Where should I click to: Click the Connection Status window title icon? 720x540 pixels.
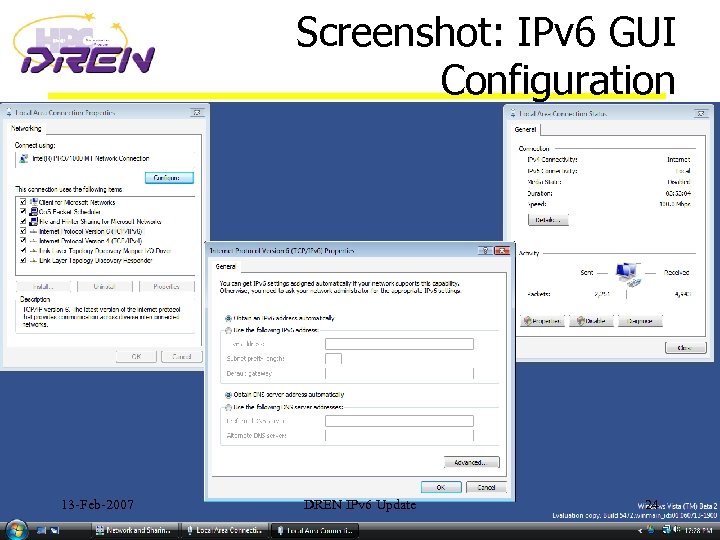(513, 113)
